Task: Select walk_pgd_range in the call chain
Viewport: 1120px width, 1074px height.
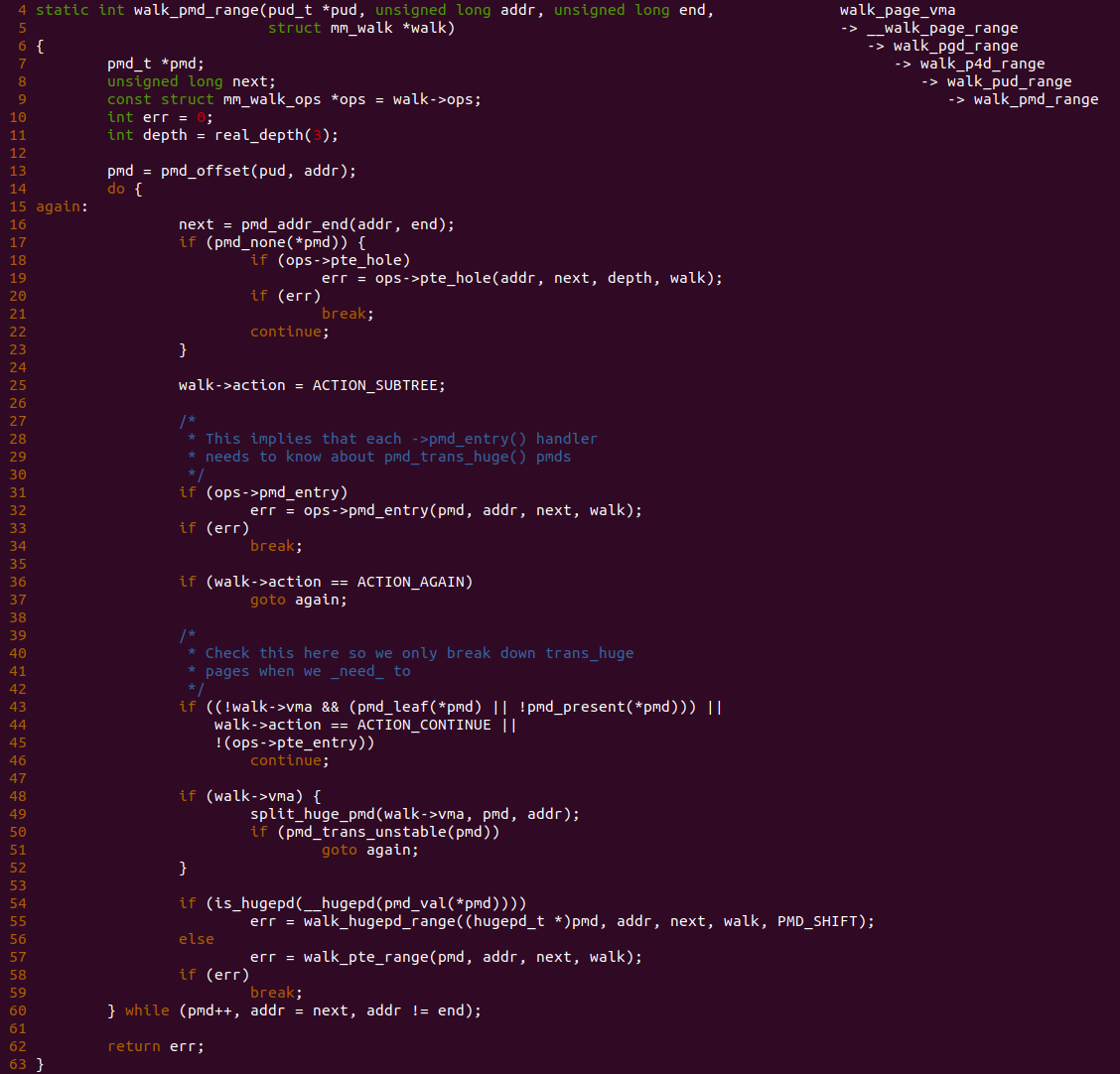Action: tap(955, 46)
